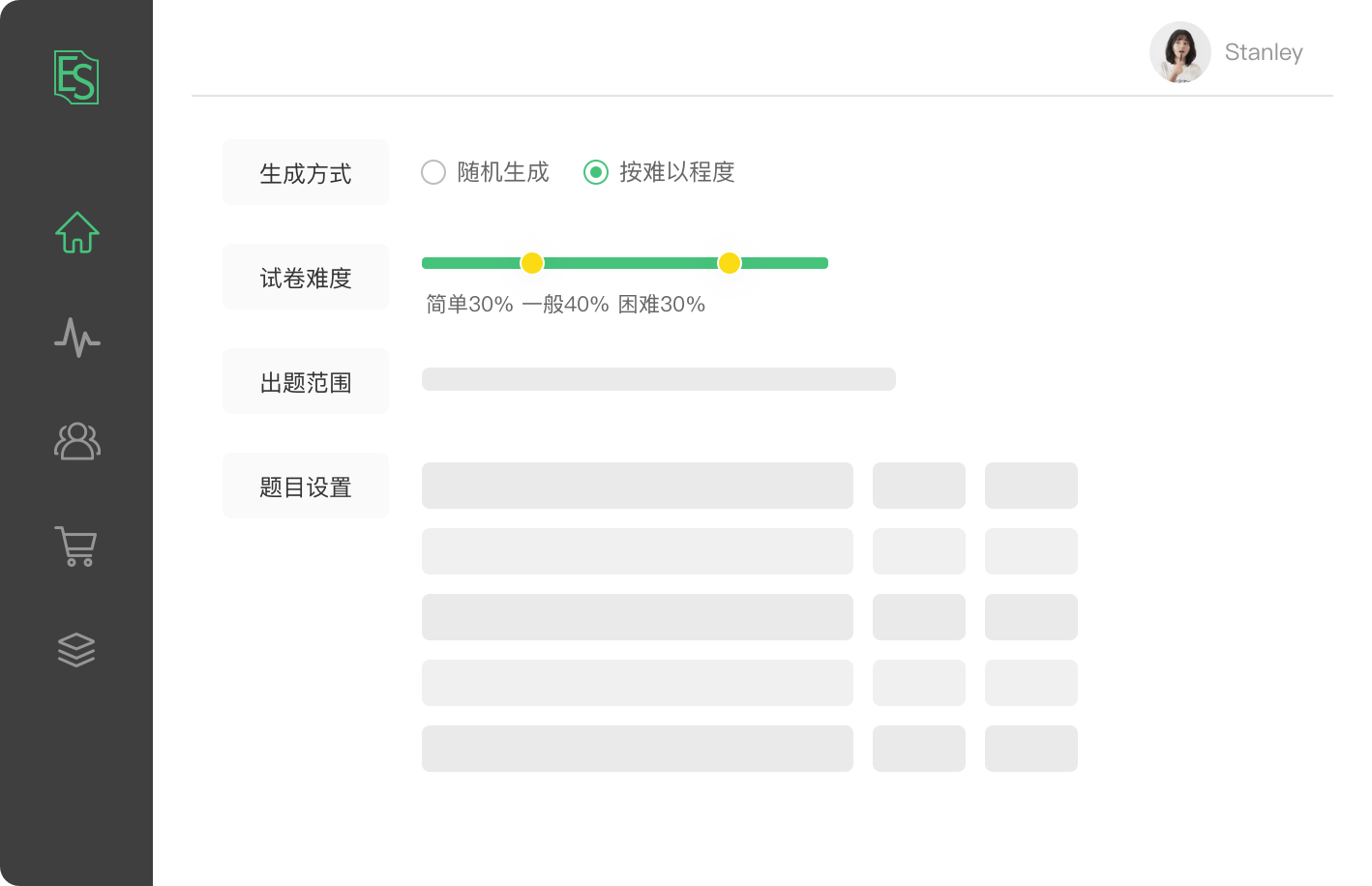Screen dimensions: 1372x886
Task: Open the shopping cart sidebar icon
Action: 76,546
